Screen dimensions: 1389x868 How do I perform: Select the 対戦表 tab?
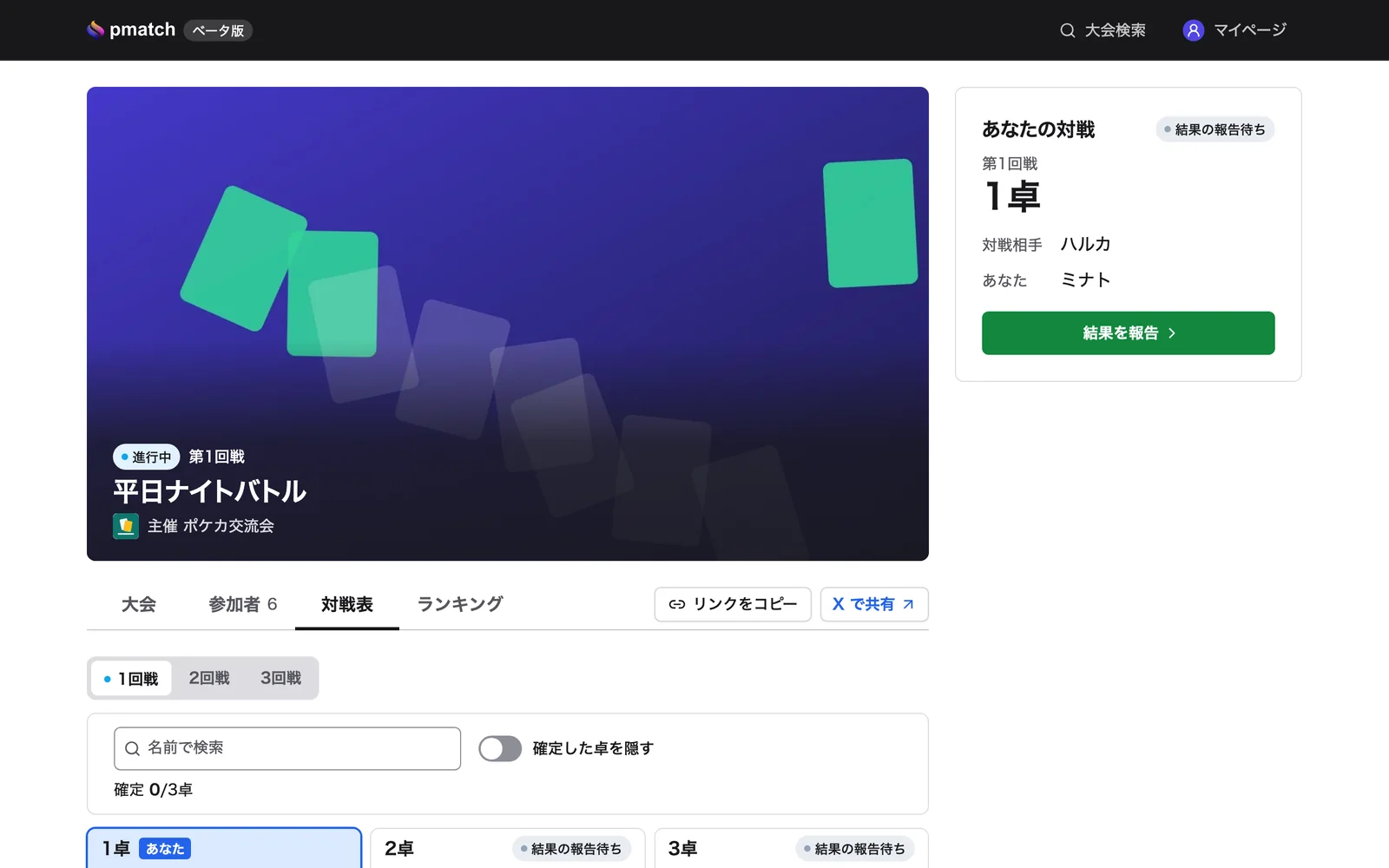(347, 604)
